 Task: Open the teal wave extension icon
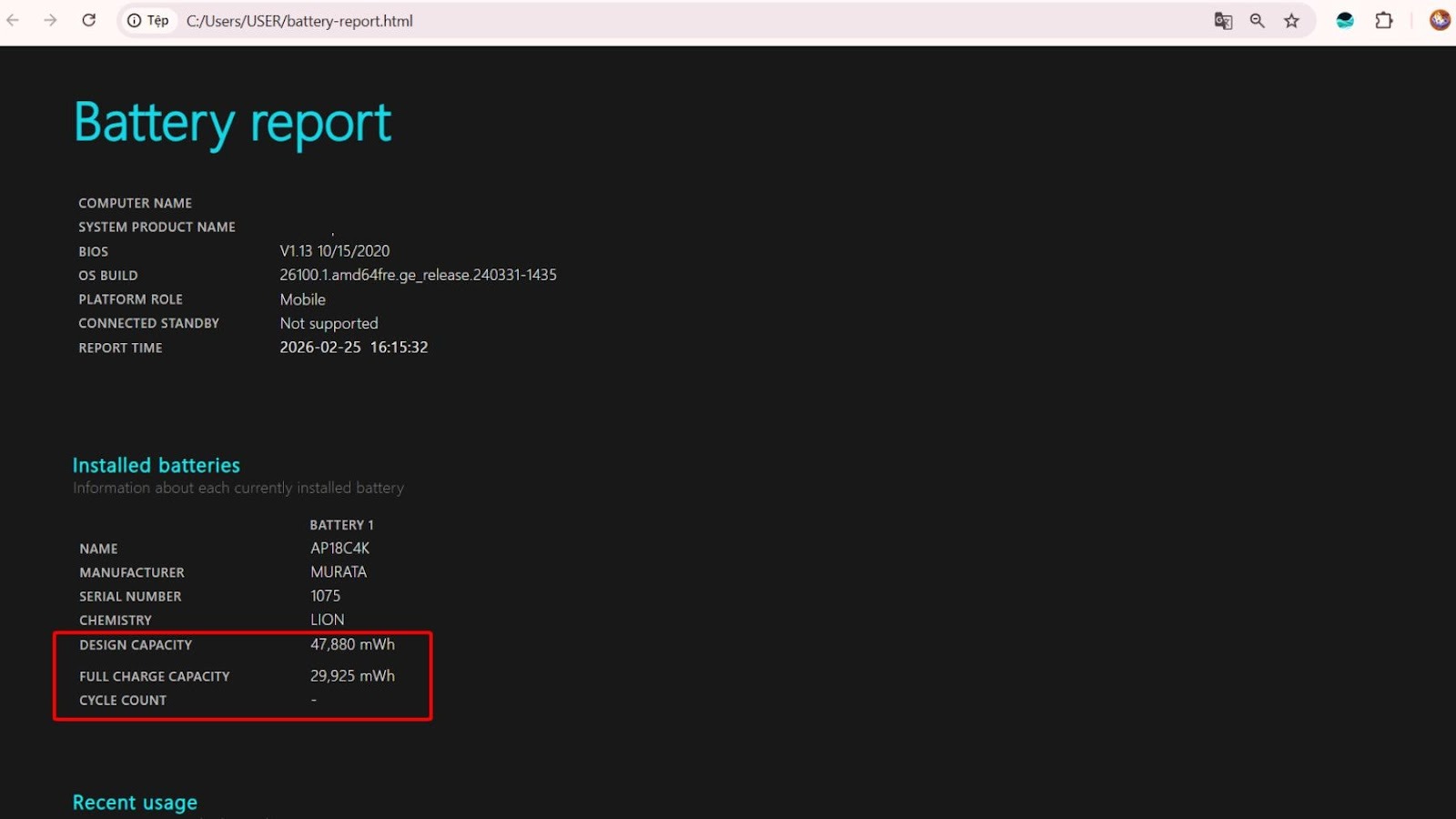(1345, 21)
